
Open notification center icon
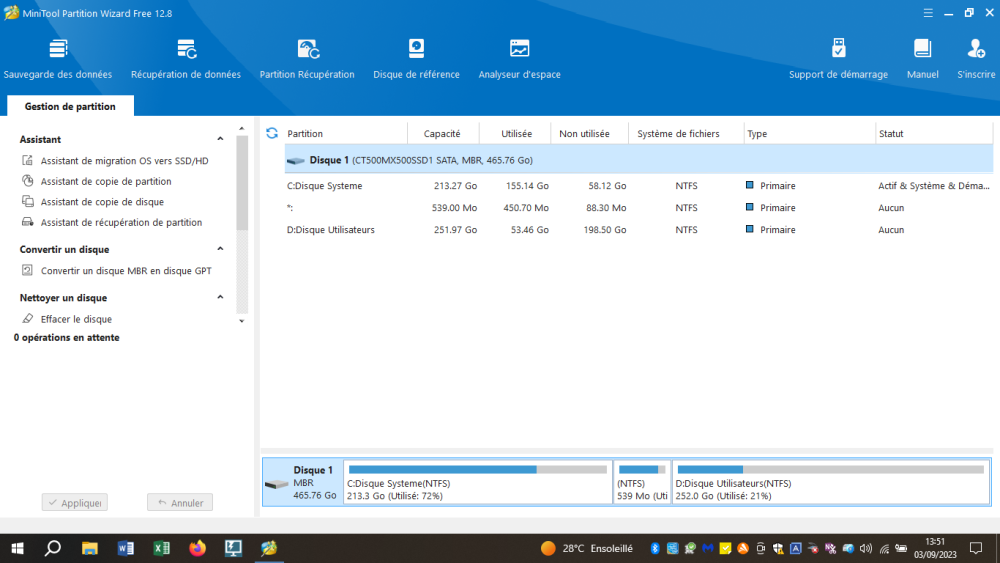[976, 548]
